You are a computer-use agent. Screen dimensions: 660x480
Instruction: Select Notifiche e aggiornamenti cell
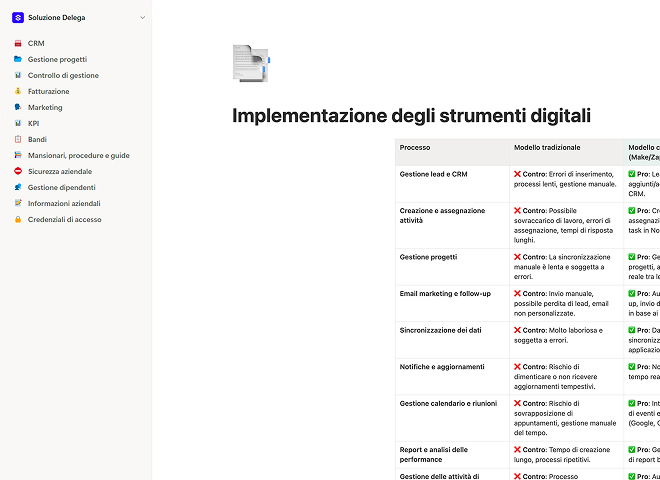(x=452, y=376)
